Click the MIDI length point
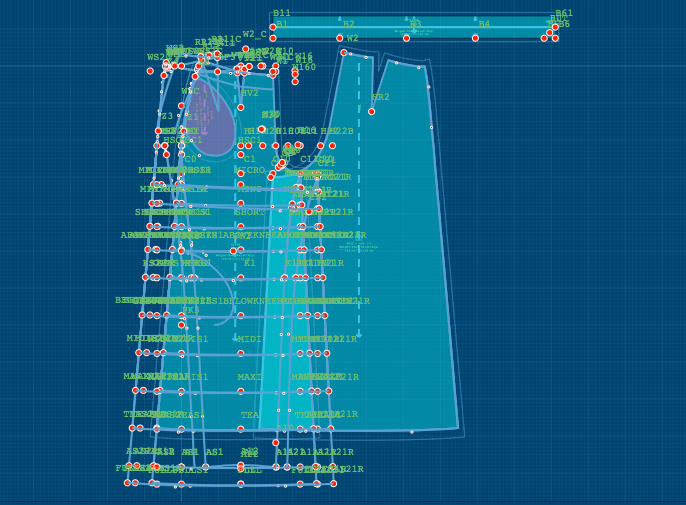 point(240,353)
